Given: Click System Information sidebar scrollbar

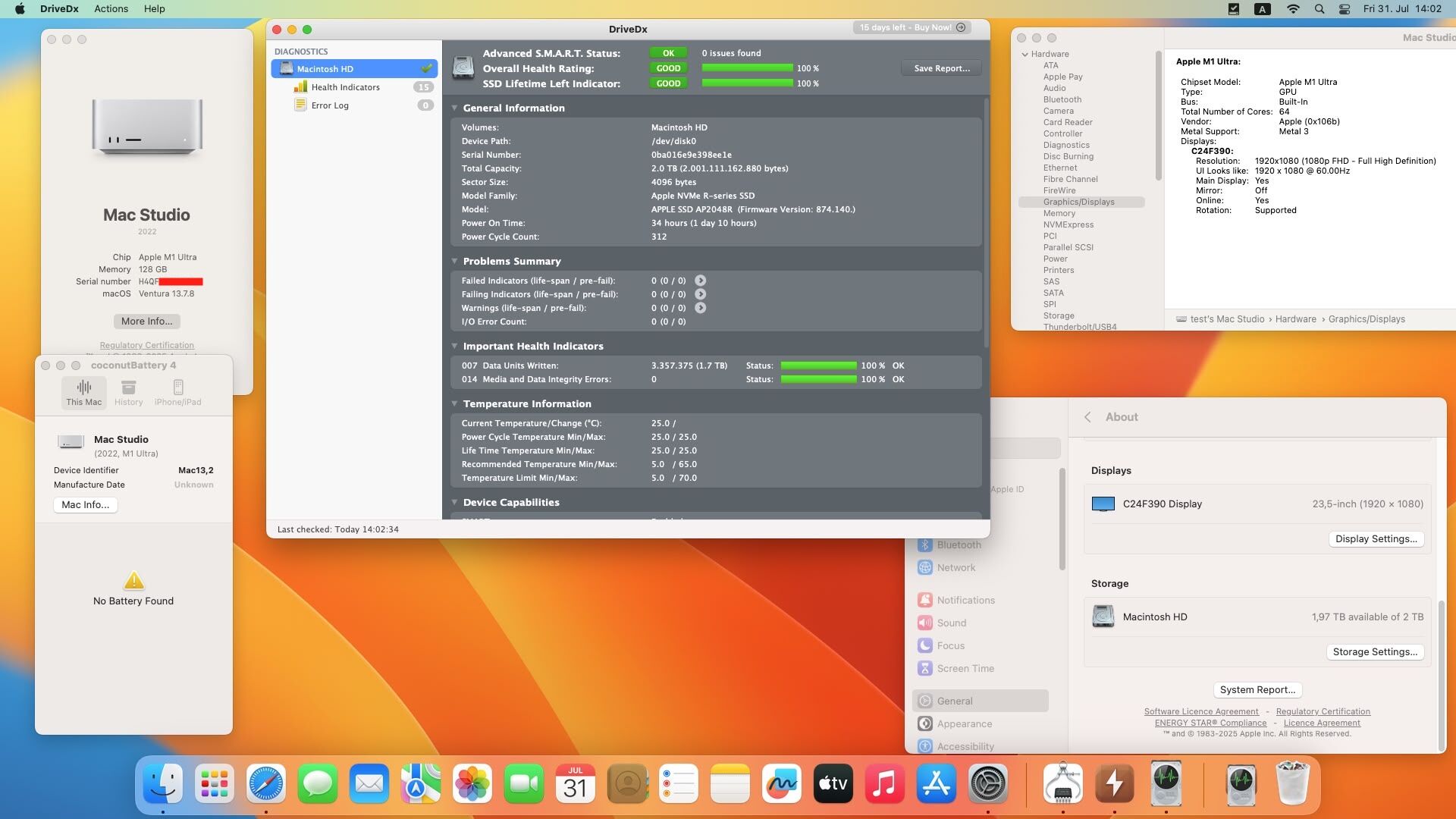Looking at the screenshot, I should click(1158, 116).
